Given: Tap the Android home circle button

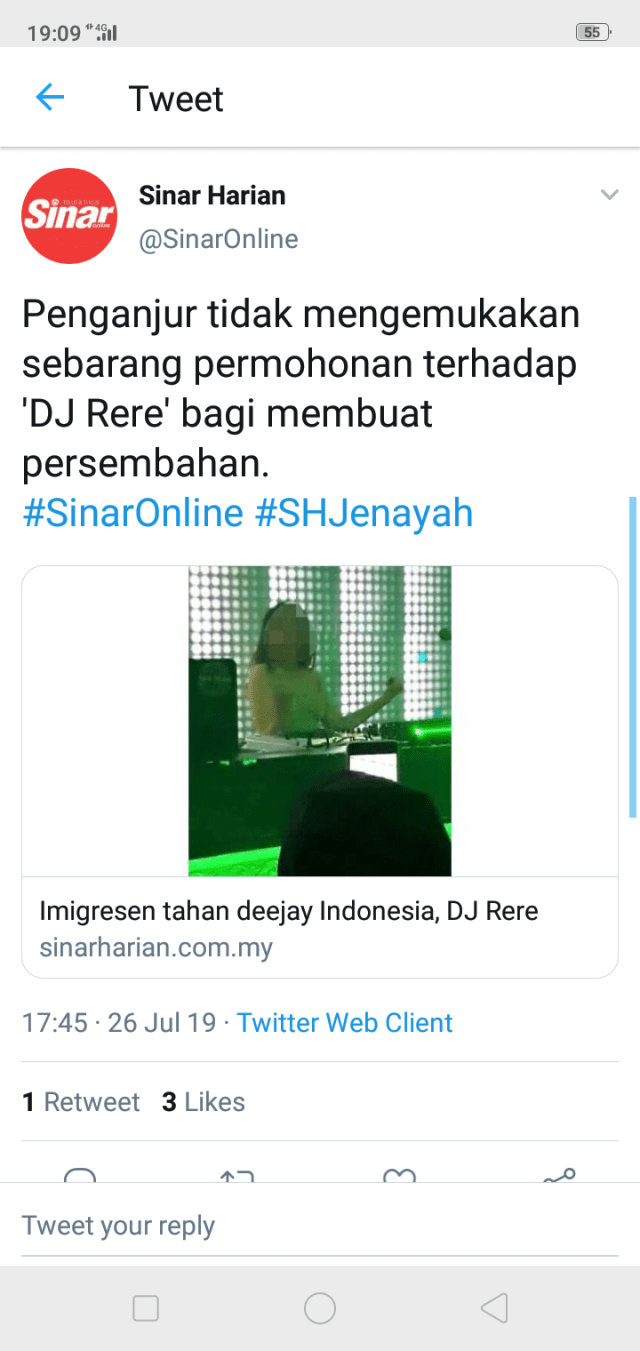Looking at the screenshot, I should click(x=320, y=1308).
